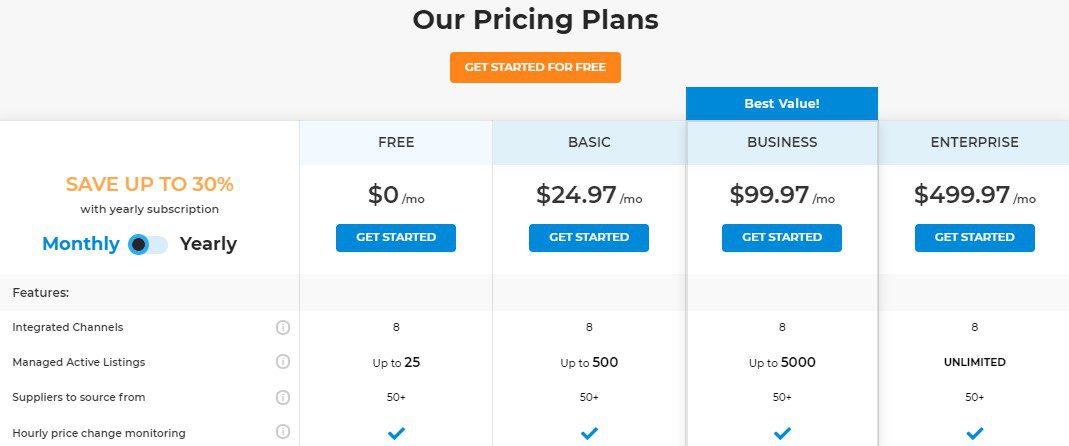Open info icon for Integrated Channels
Screen dimensions: 1069x446
pos(283,327)
